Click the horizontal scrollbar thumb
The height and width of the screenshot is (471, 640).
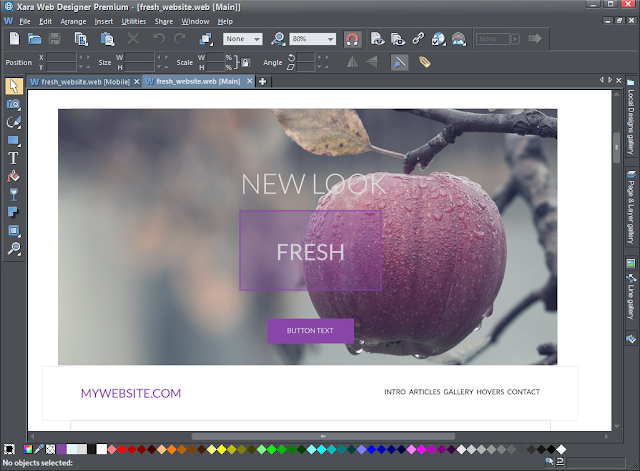coord(323,436)
